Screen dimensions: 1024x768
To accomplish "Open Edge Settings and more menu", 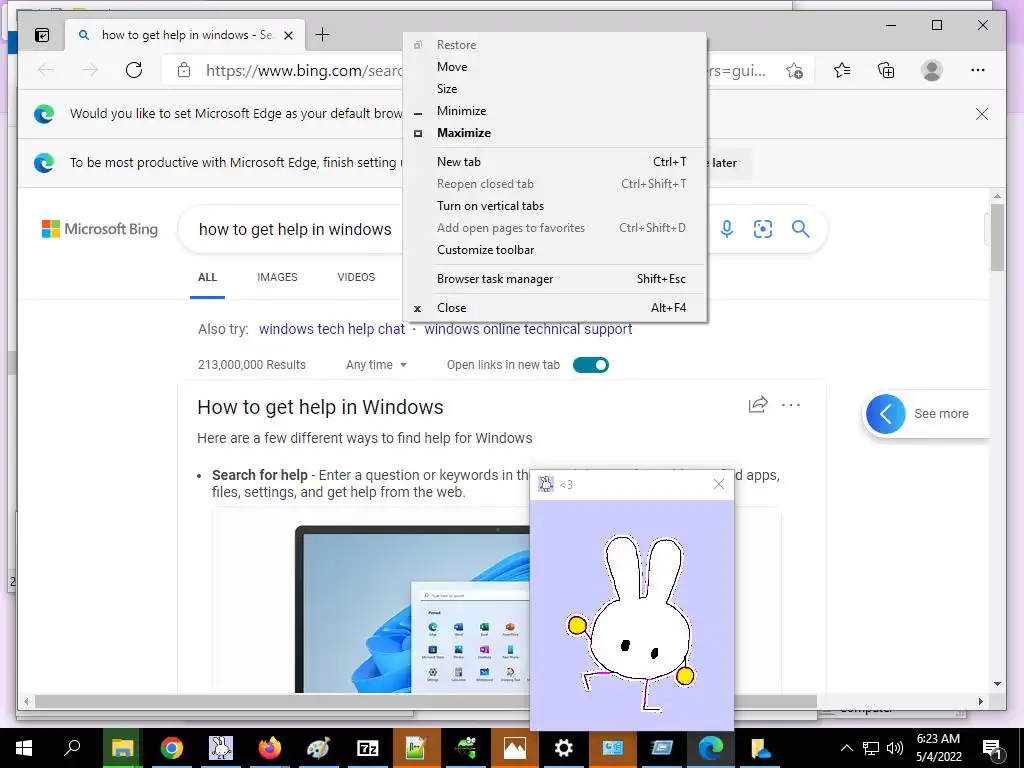I will pos(978,70).
